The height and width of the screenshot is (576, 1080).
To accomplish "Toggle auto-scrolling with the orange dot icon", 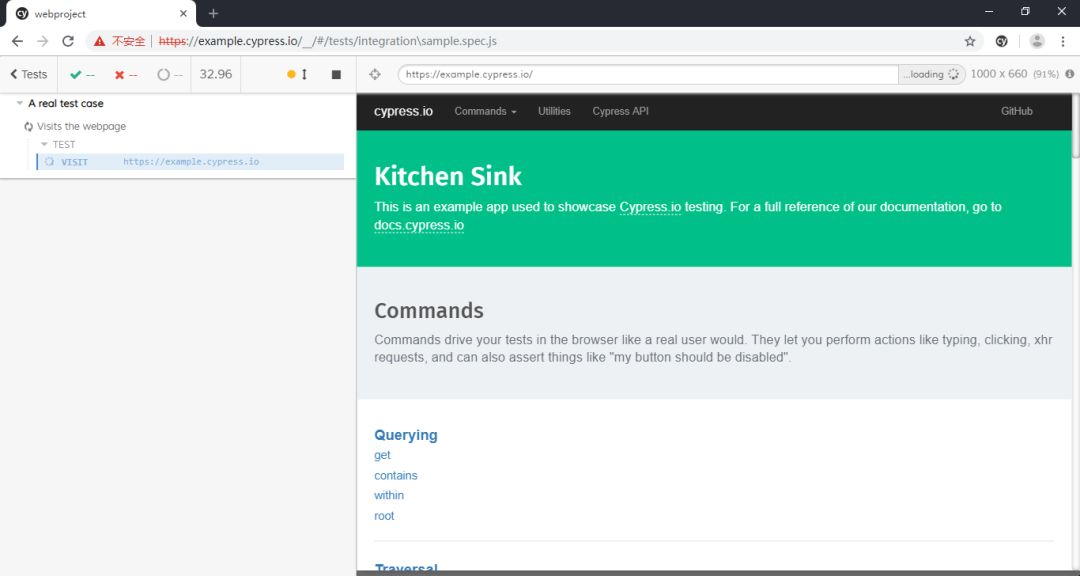I will pyautogui.click(x=291, y=74).
